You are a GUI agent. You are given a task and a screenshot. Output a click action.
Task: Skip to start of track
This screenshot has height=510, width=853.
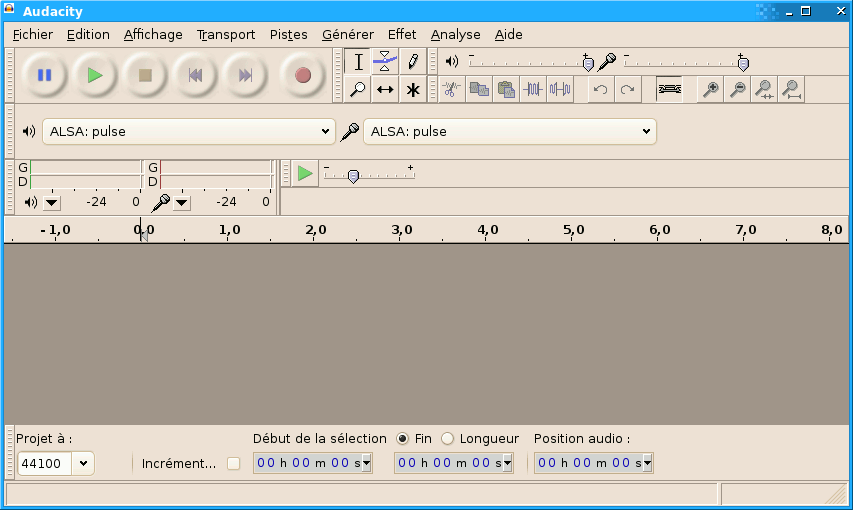click(195, 75)
